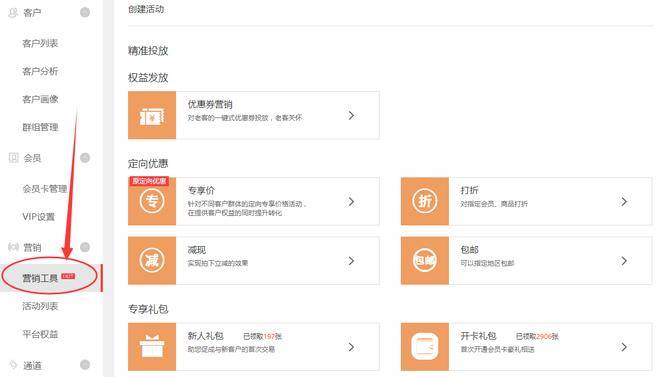Open VIP设置 in the sidebar
This screenshot has height=377, width=658.
tap(39, 217)
